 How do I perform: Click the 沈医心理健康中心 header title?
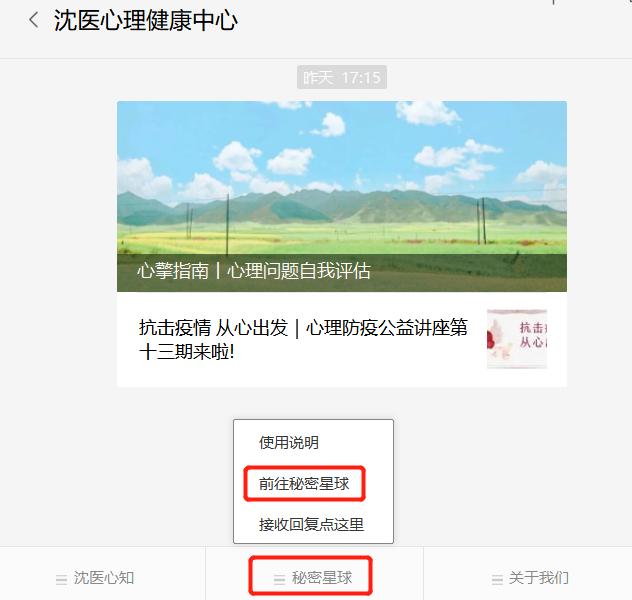pos(146,20)
